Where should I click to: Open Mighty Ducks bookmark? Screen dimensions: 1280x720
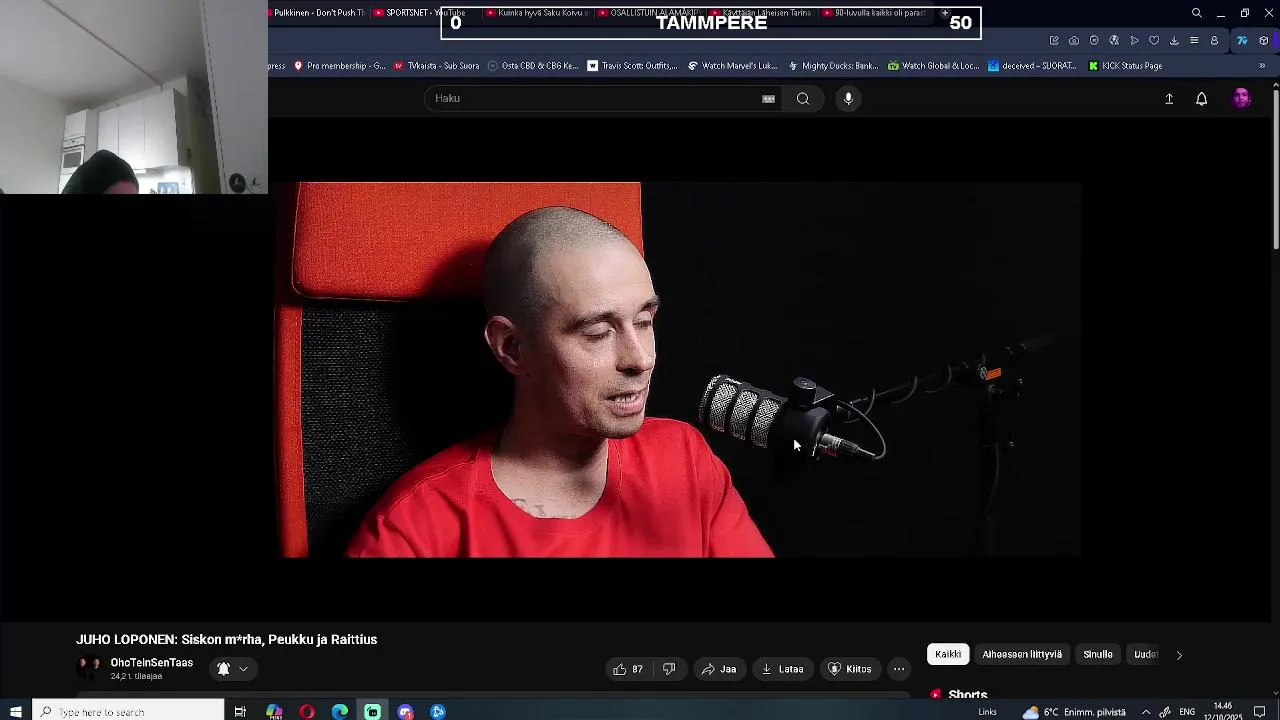pos(833,66)
